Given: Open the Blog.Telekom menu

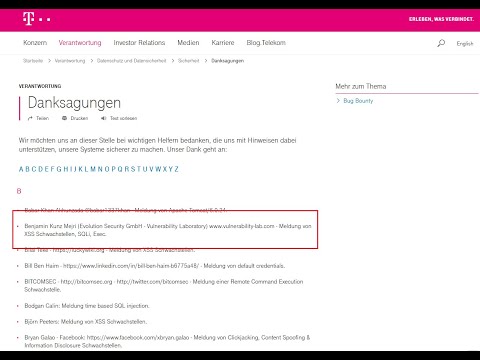Looking at the screenshot, I should 266,43.
